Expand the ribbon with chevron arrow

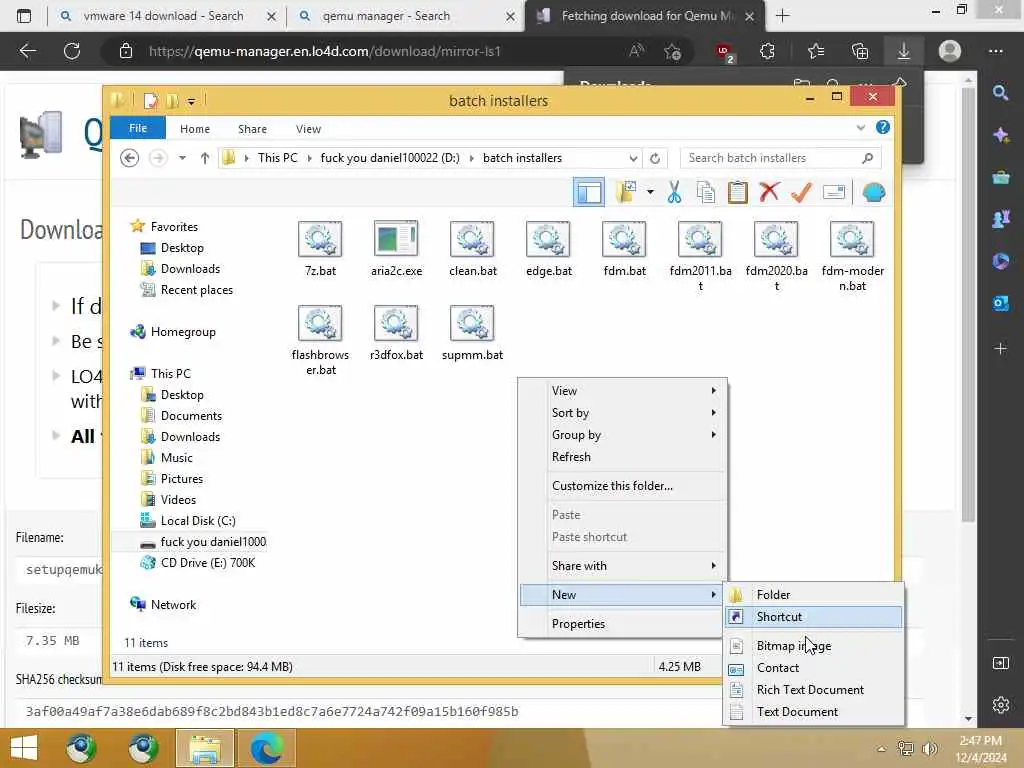860,128
